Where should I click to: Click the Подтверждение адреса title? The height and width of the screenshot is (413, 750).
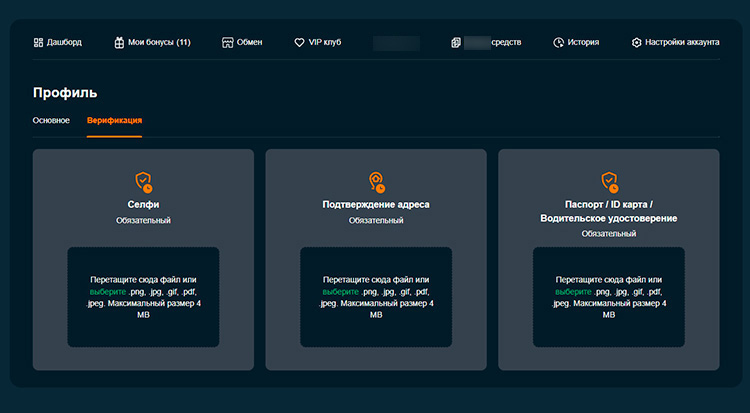pos(376,205)
